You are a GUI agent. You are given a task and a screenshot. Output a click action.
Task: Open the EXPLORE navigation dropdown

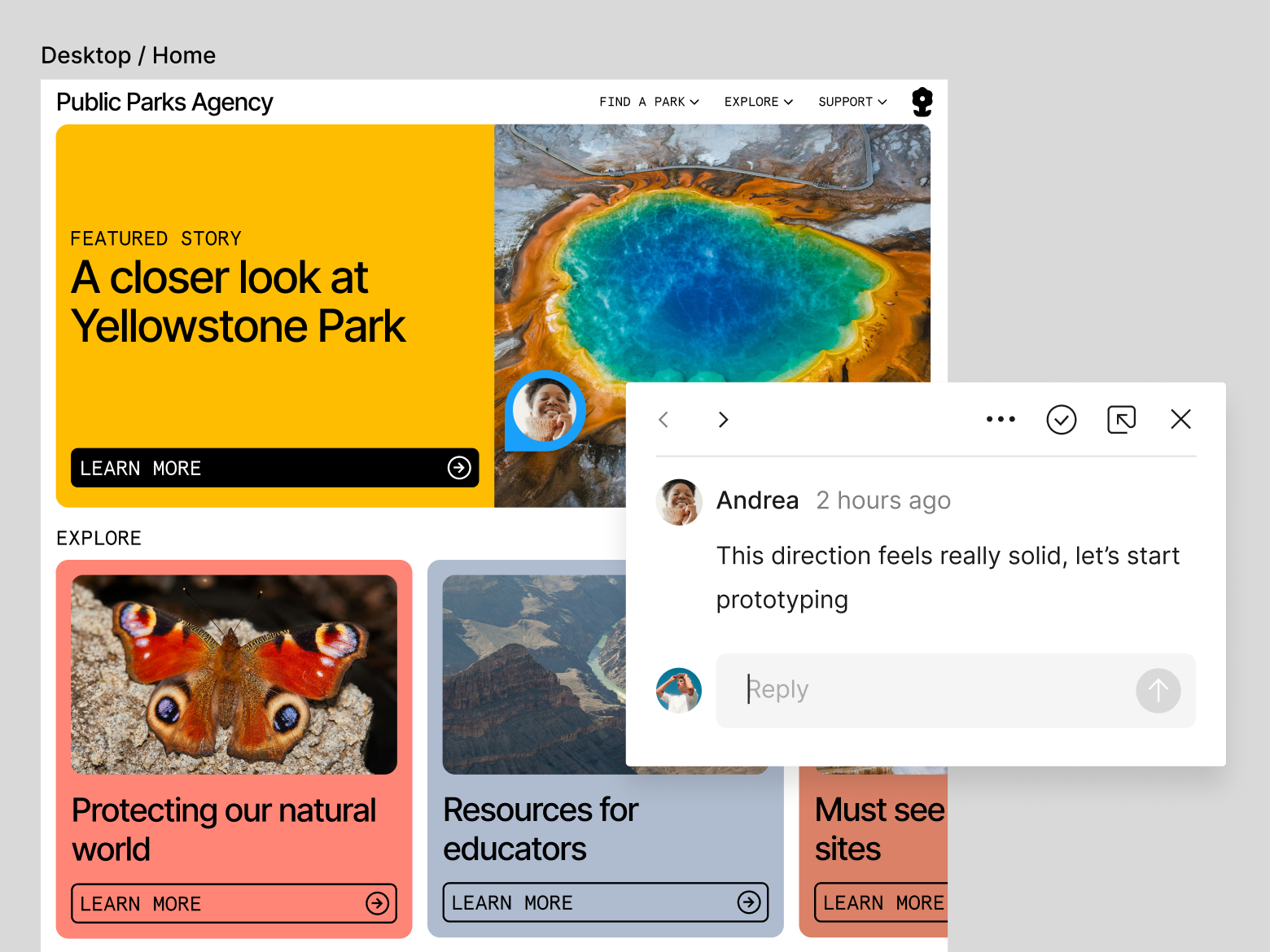tap(757, 101)
